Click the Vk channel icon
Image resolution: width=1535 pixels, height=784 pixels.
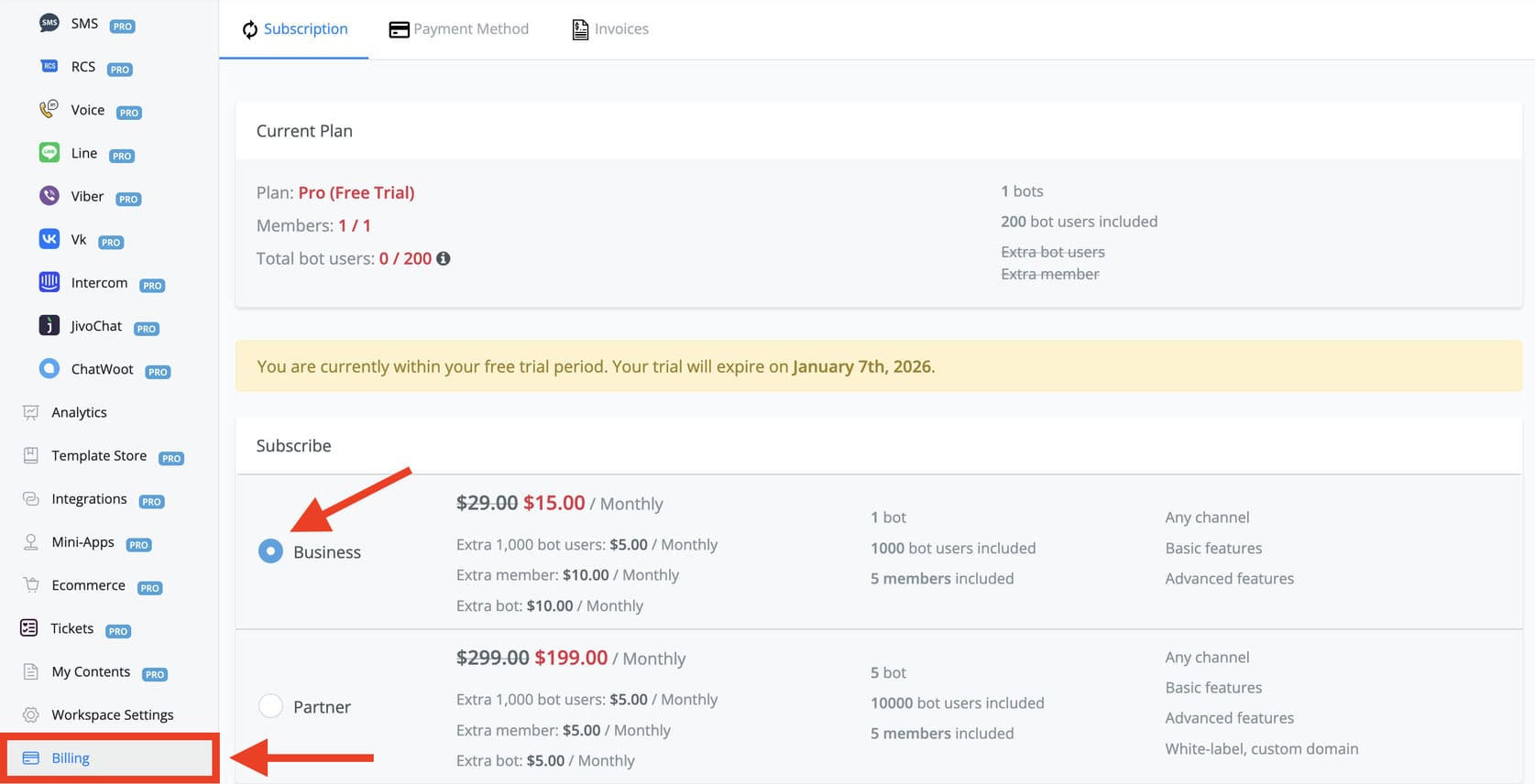pos(49,238)
